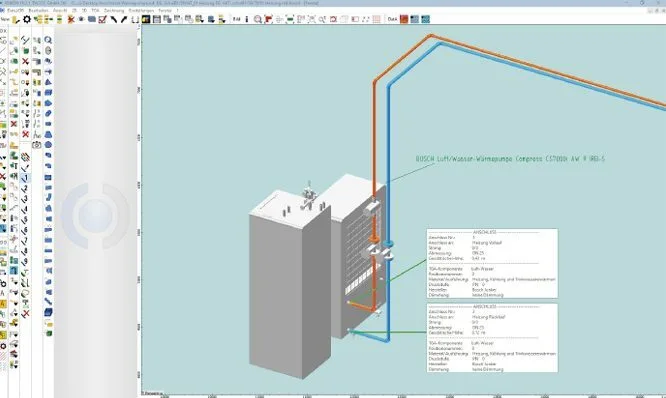Select the blue return pipe in 3D view
Viewport: 666px width, 398px height.
click(388, 170)
